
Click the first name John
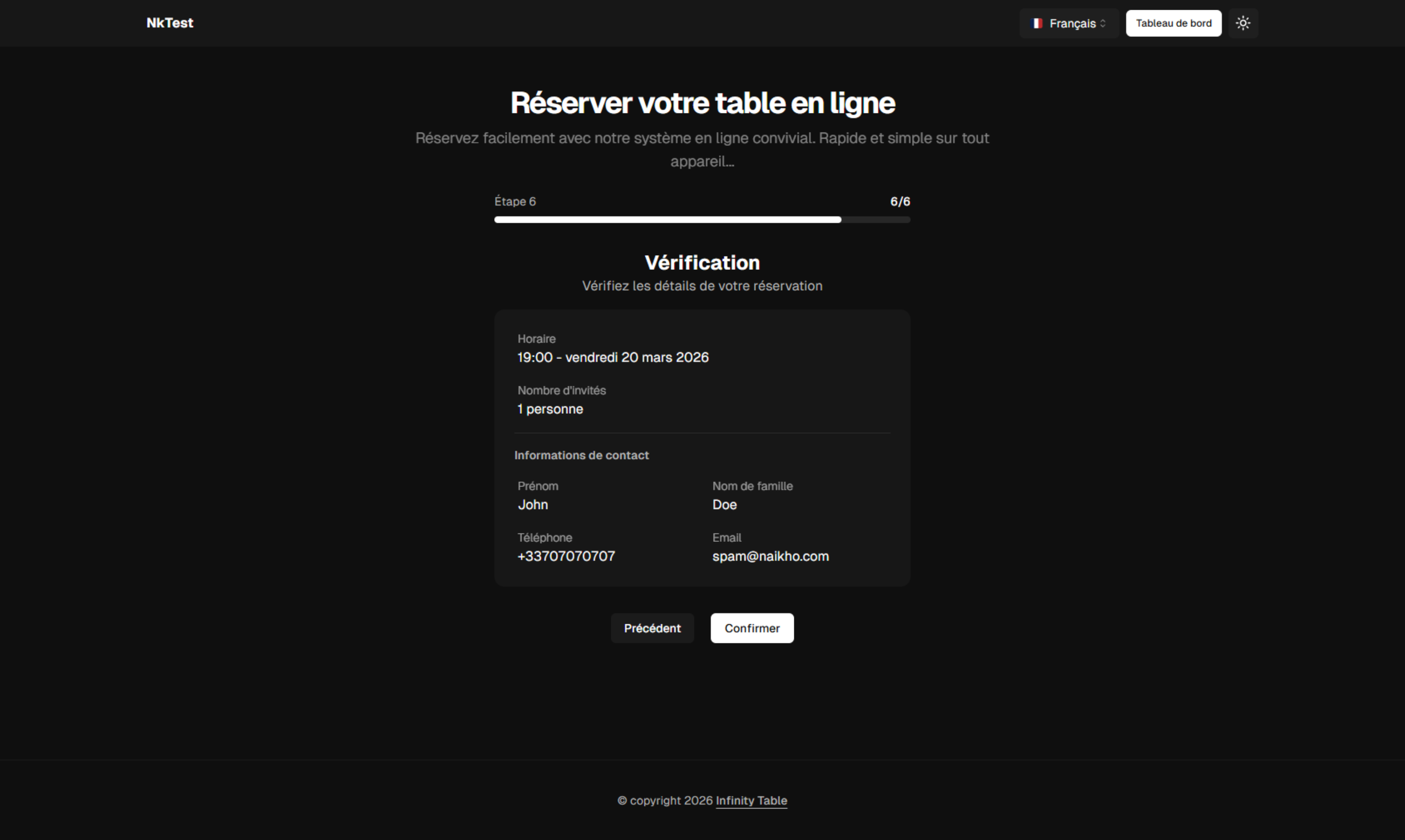pyautogui.click(x=533, y=504)
